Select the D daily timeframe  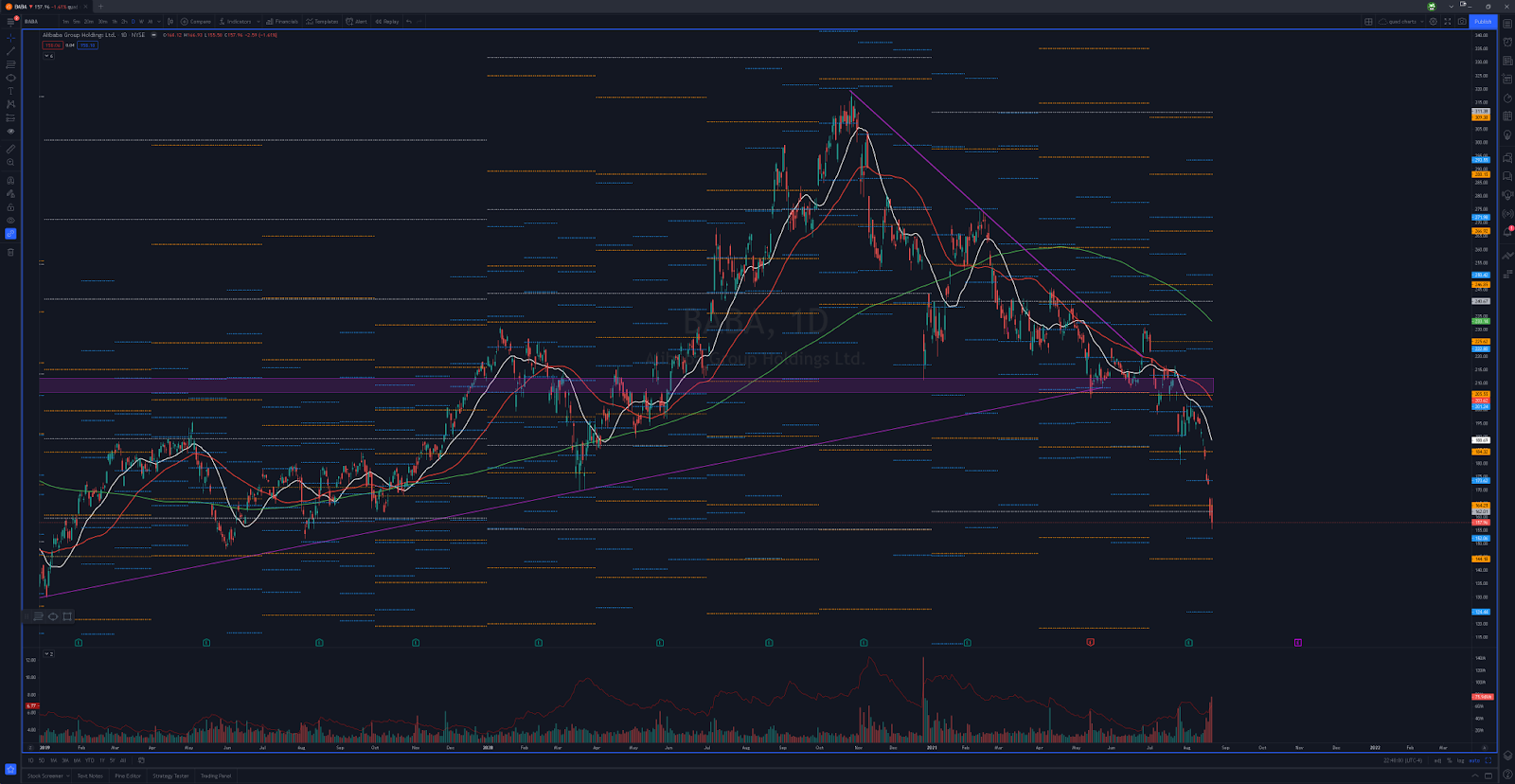133,22
